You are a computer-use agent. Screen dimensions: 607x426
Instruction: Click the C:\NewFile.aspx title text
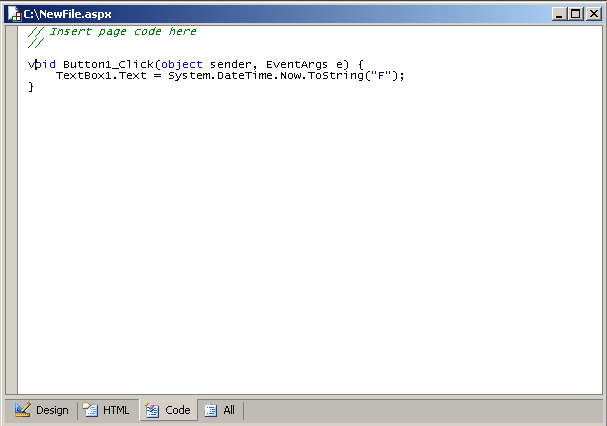pos(67,14)
